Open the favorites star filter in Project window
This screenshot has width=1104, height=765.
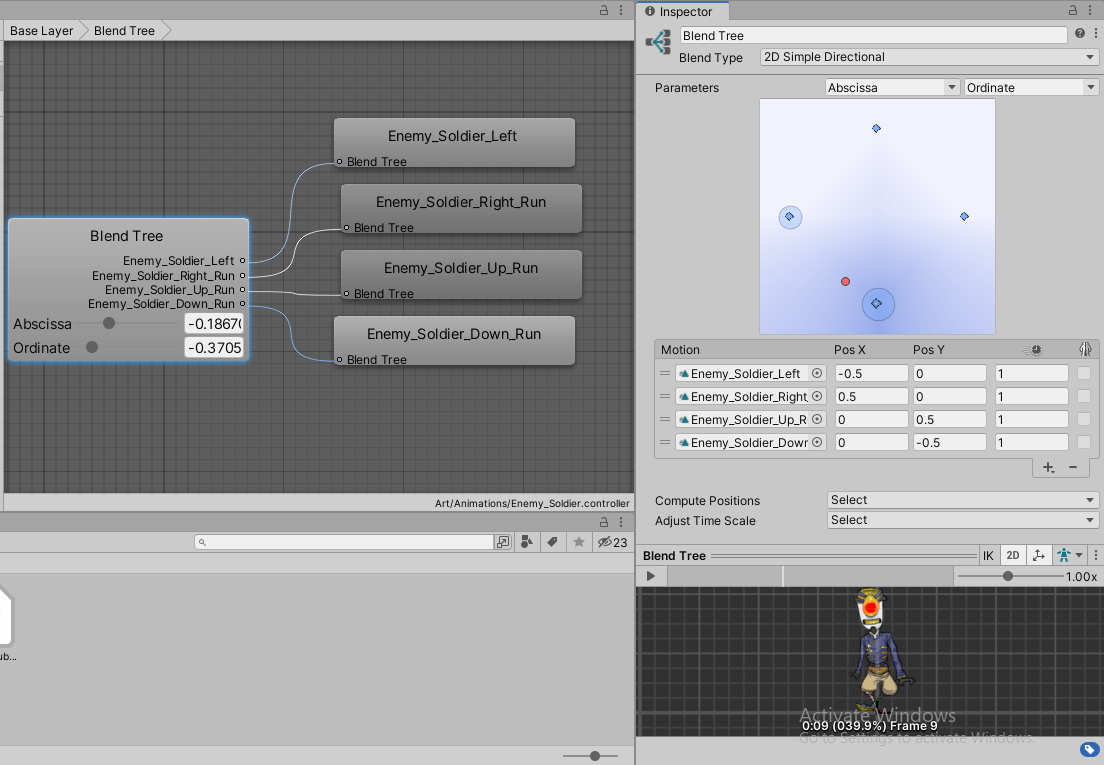[x=578, y=541]
